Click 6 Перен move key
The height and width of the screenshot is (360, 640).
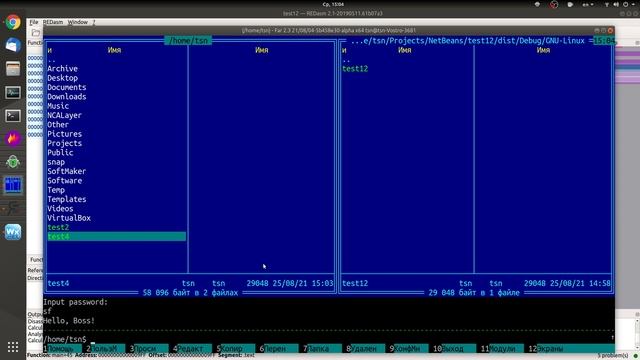pos(278,349)
